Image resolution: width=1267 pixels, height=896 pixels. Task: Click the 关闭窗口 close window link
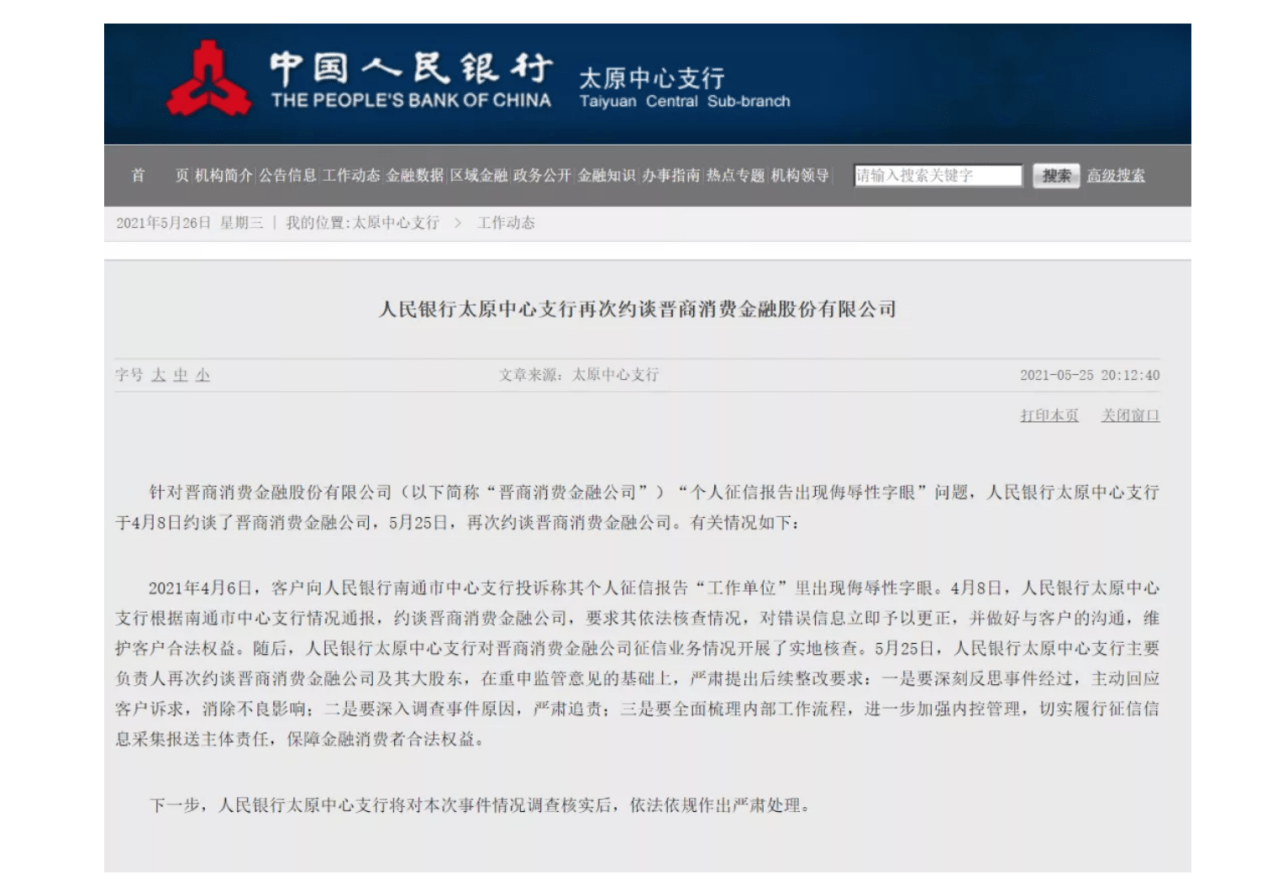click(x=1131, y=416)
